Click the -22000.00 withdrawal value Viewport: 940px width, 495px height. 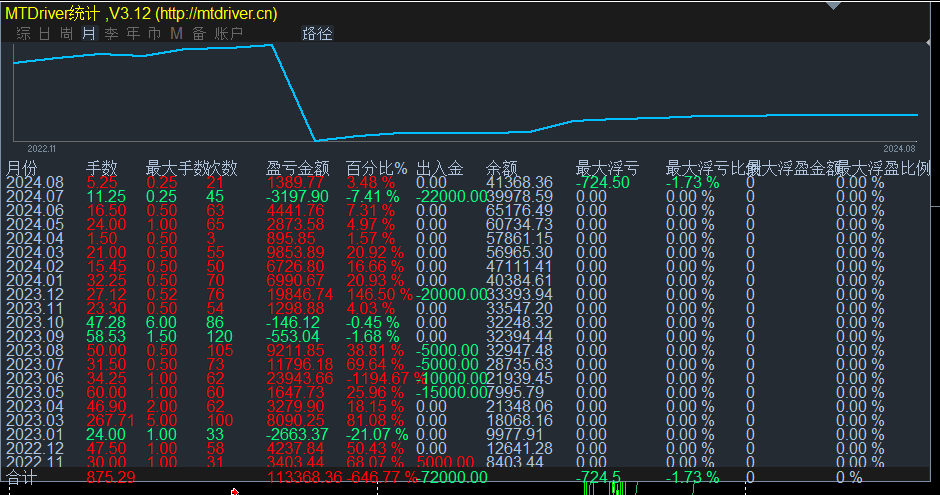(452, 197)
